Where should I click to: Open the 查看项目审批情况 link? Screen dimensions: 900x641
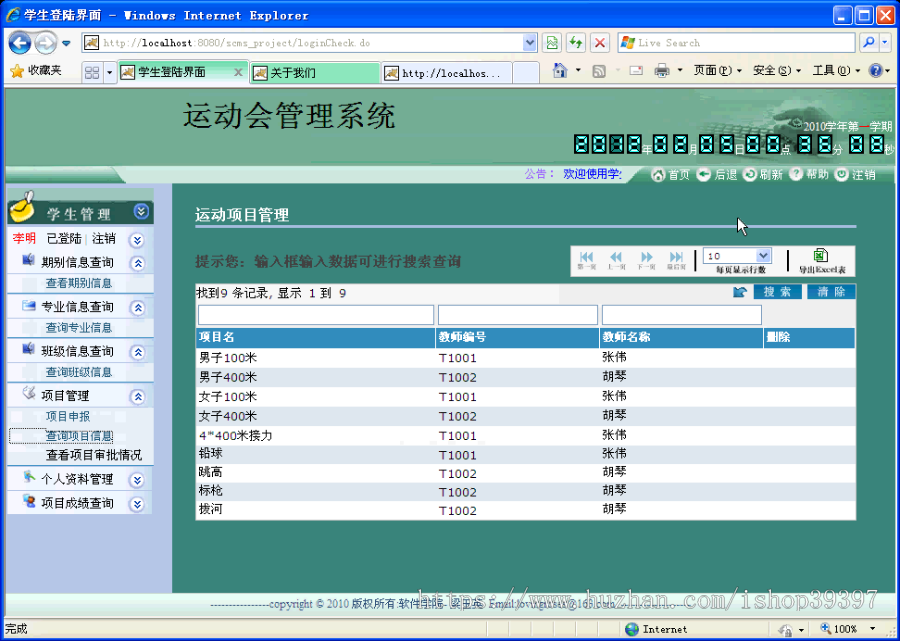94,456
